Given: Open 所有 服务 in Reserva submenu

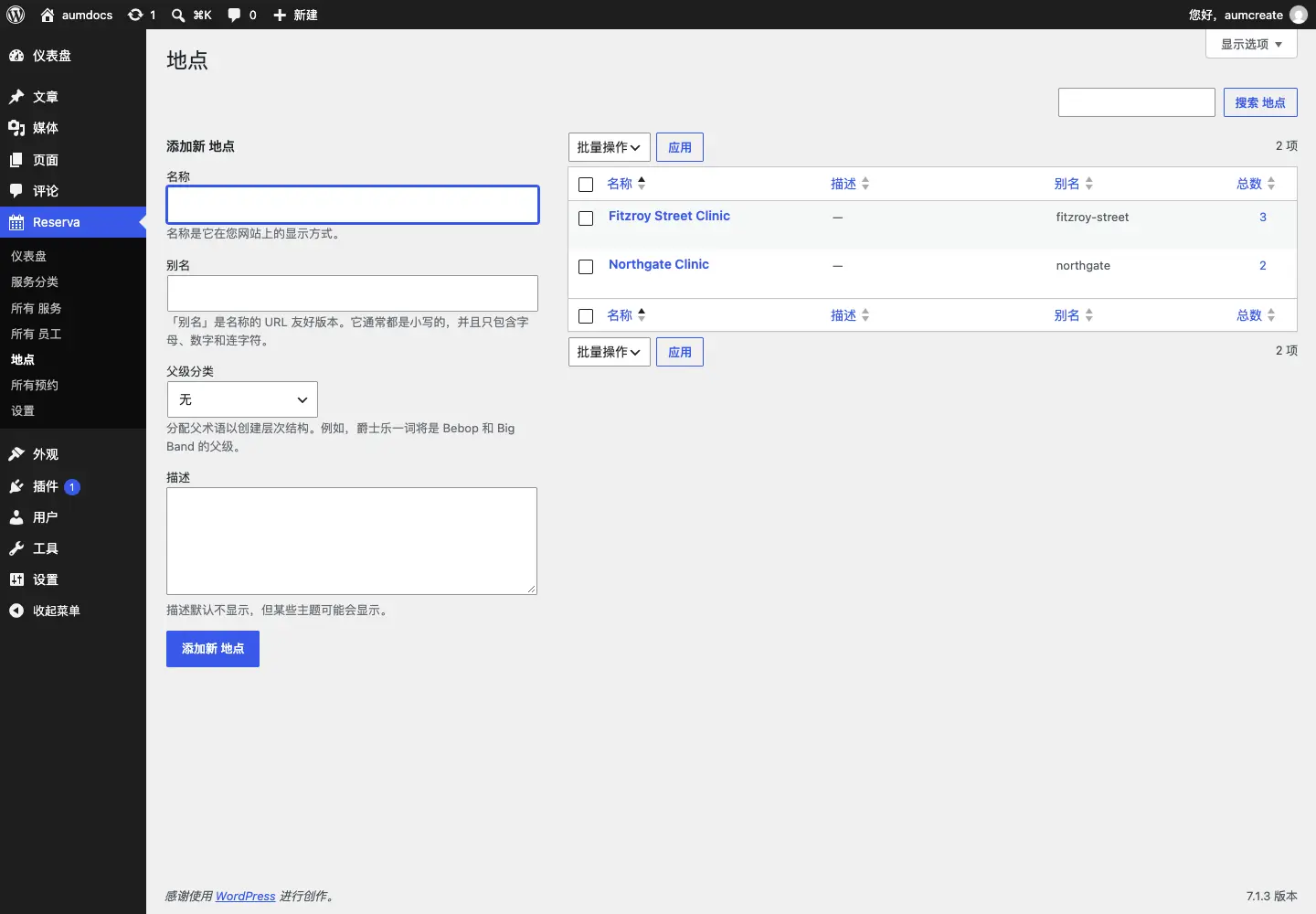Looking at the screenshot, I should point(37,309).
